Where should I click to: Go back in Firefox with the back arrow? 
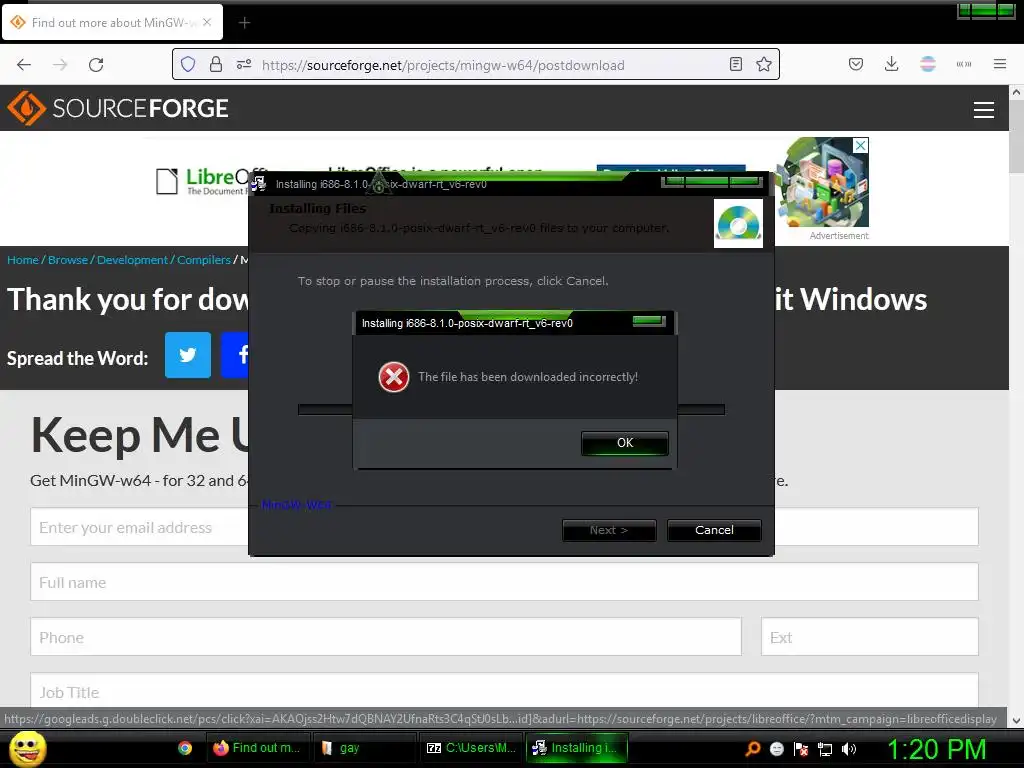pyautogui.click(x=24, y=65)
